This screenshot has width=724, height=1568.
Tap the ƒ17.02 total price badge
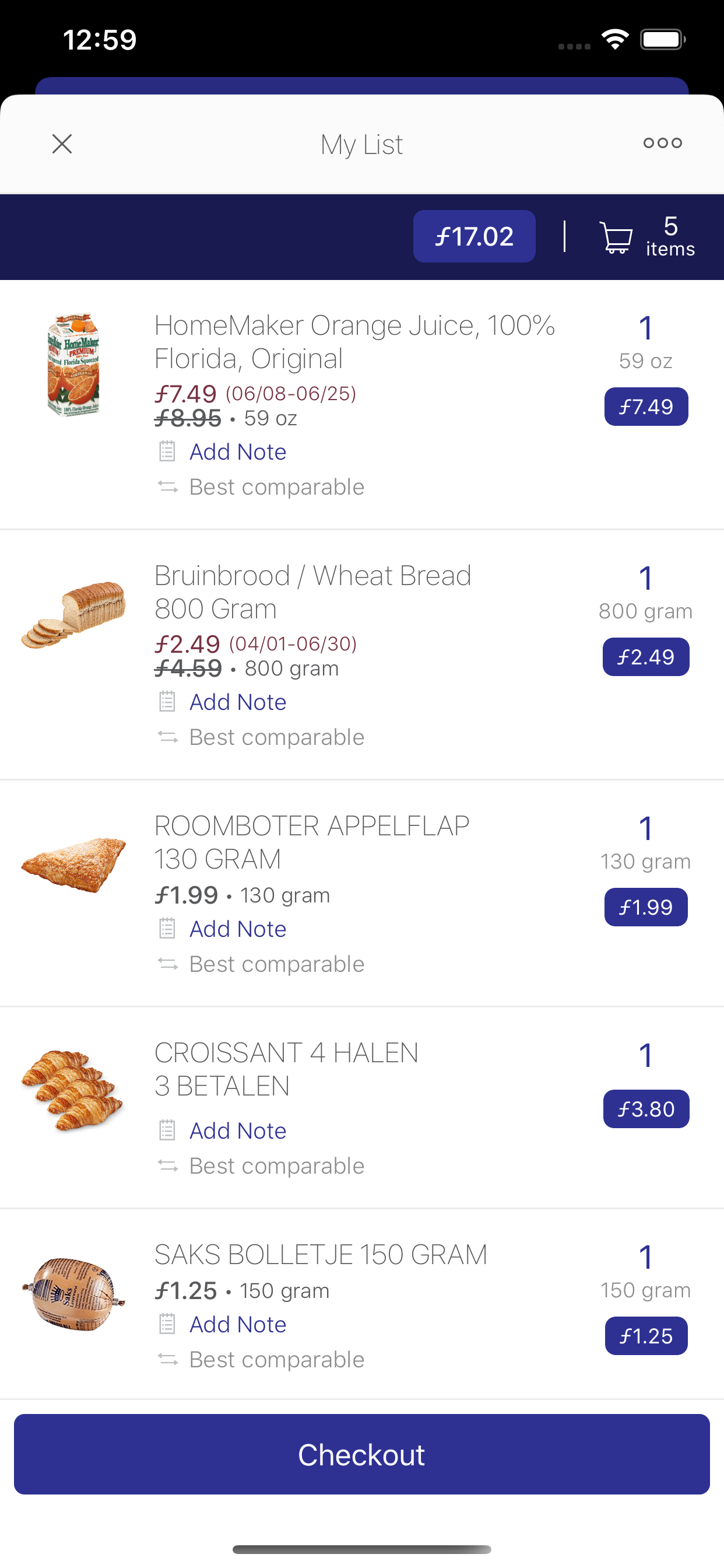(x=474, y=236)
